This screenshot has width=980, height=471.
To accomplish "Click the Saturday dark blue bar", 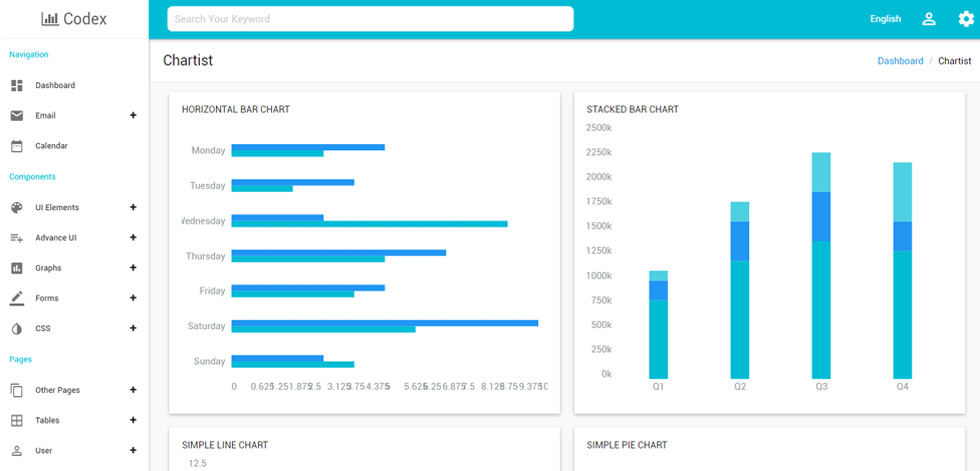I will (x=385, y=323).
